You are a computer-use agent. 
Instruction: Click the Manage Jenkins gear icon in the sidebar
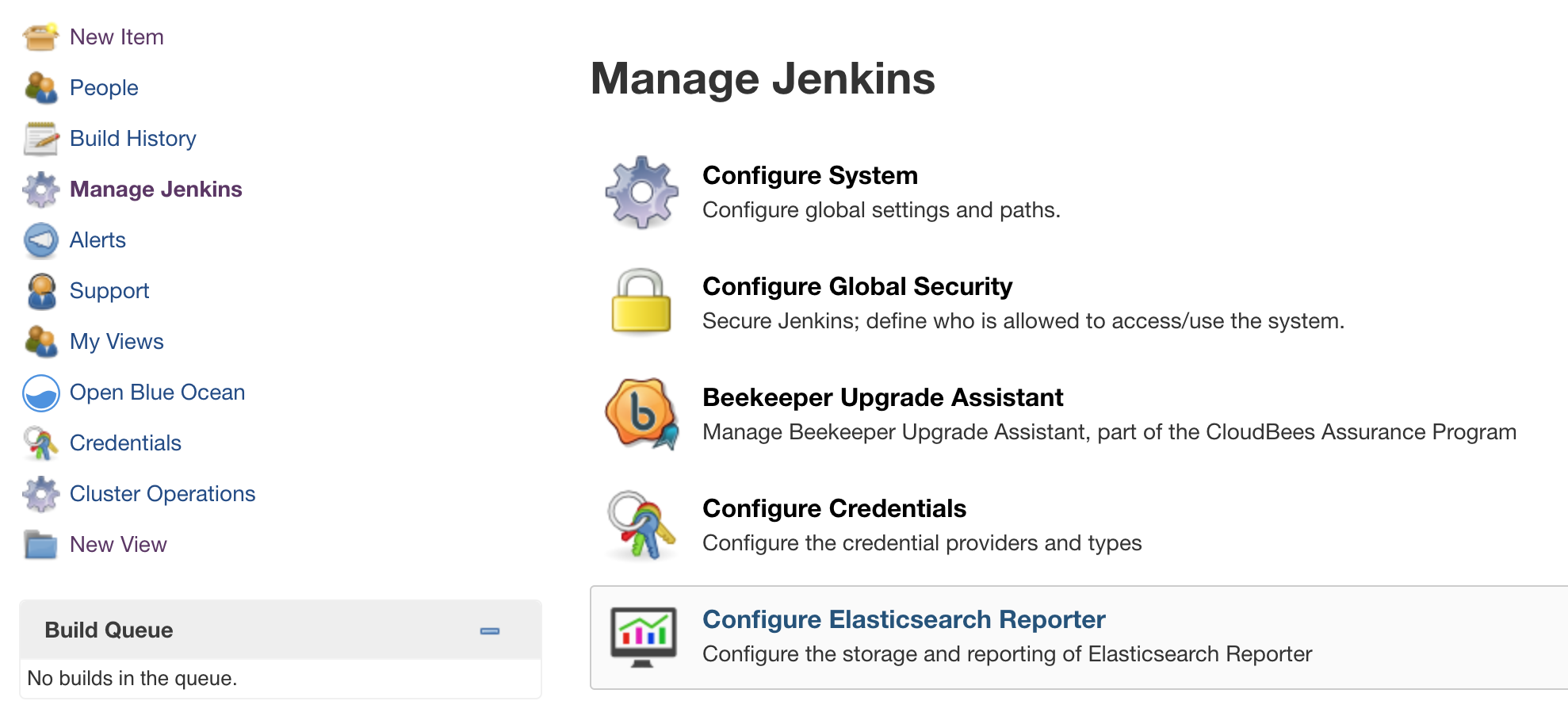click(40, 189)
